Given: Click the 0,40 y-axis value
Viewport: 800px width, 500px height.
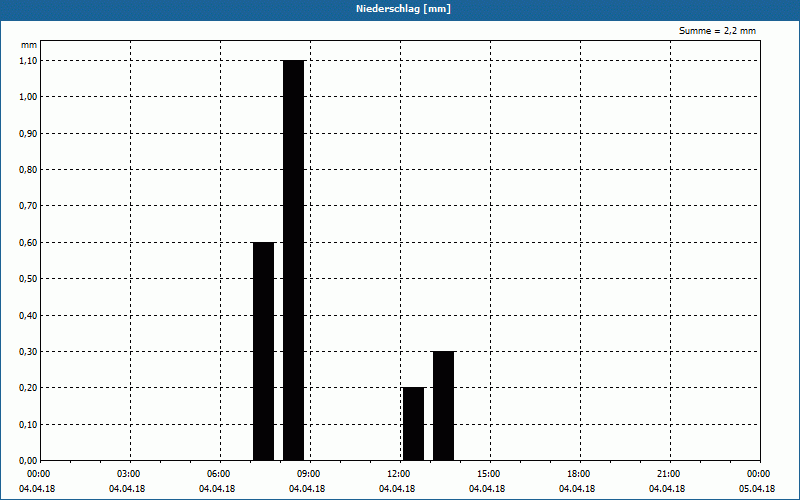Looking at the screenshot, I should (28, 316).
